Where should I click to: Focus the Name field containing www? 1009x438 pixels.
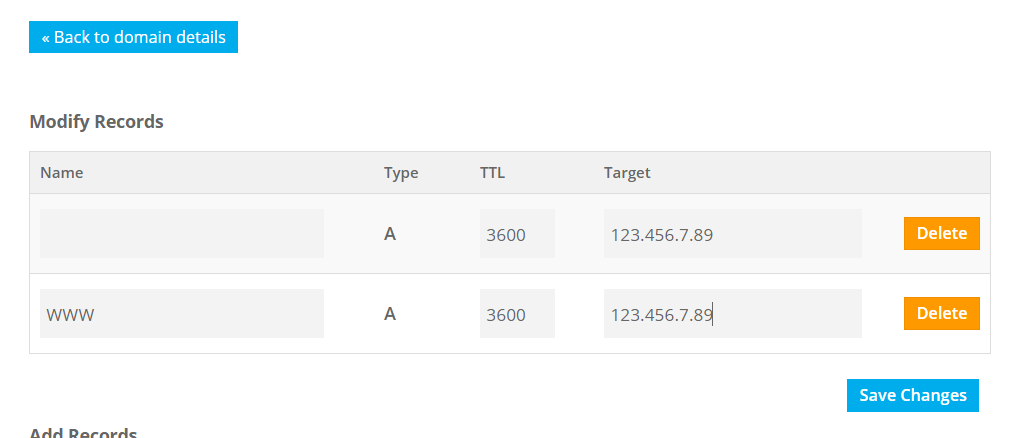[182, 314]
